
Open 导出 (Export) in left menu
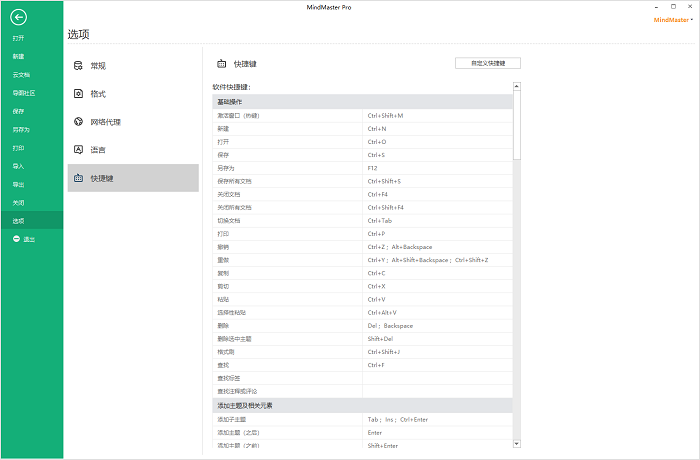click(18, 185)
